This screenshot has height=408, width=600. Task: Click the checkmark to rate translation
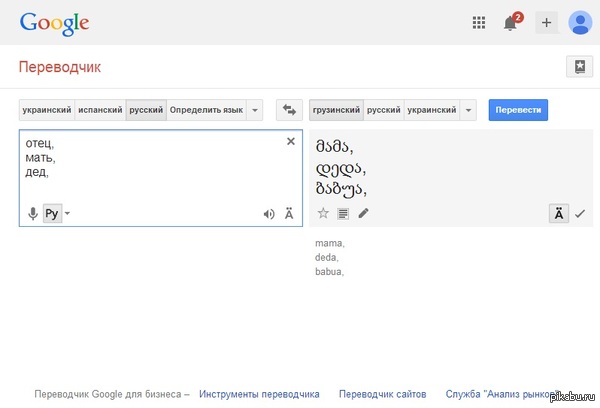[579, 213]
